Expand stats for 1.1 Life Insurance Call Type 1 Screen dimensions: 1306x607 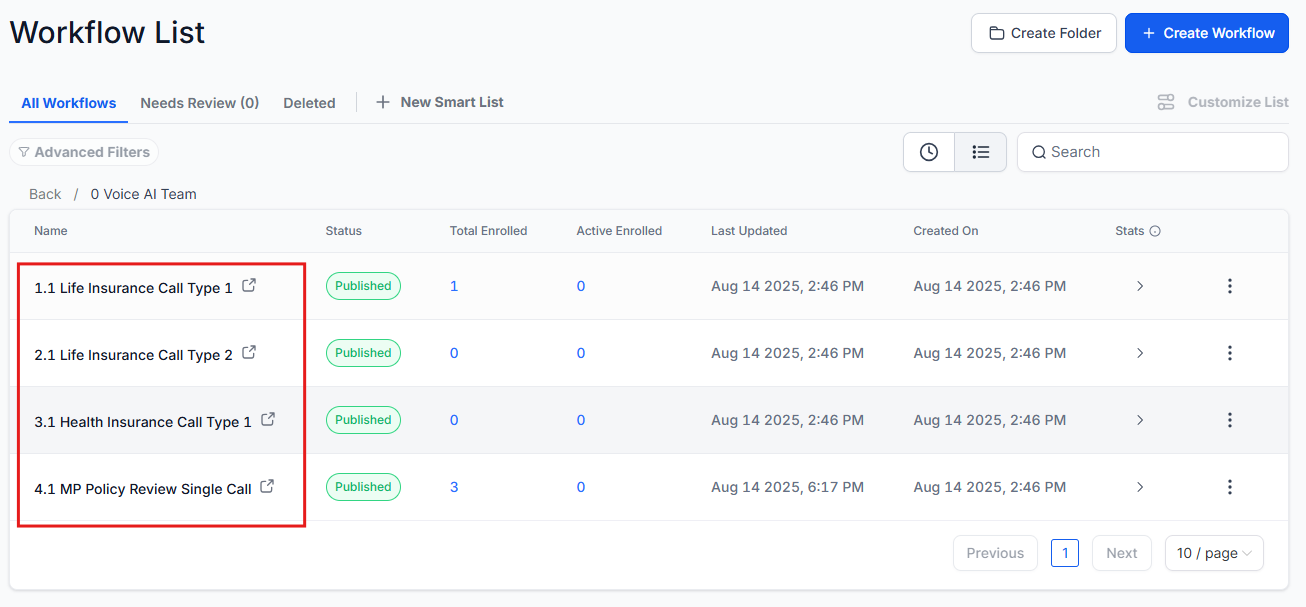click(x=1140, y=286)
